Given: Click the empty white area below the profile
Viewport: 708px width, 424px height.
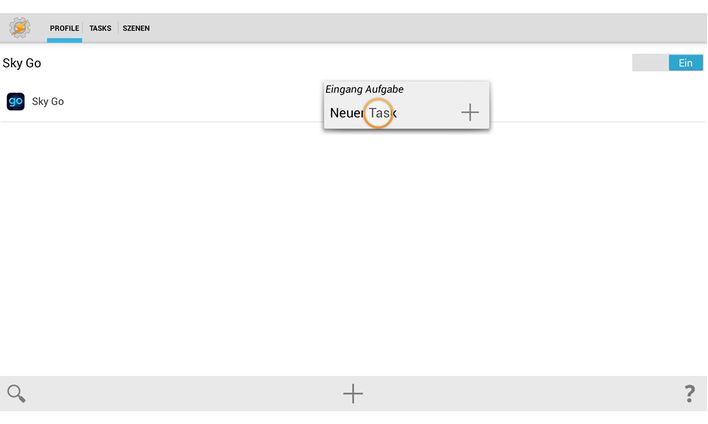Looking at the screenshot, I should coord(354,248).
